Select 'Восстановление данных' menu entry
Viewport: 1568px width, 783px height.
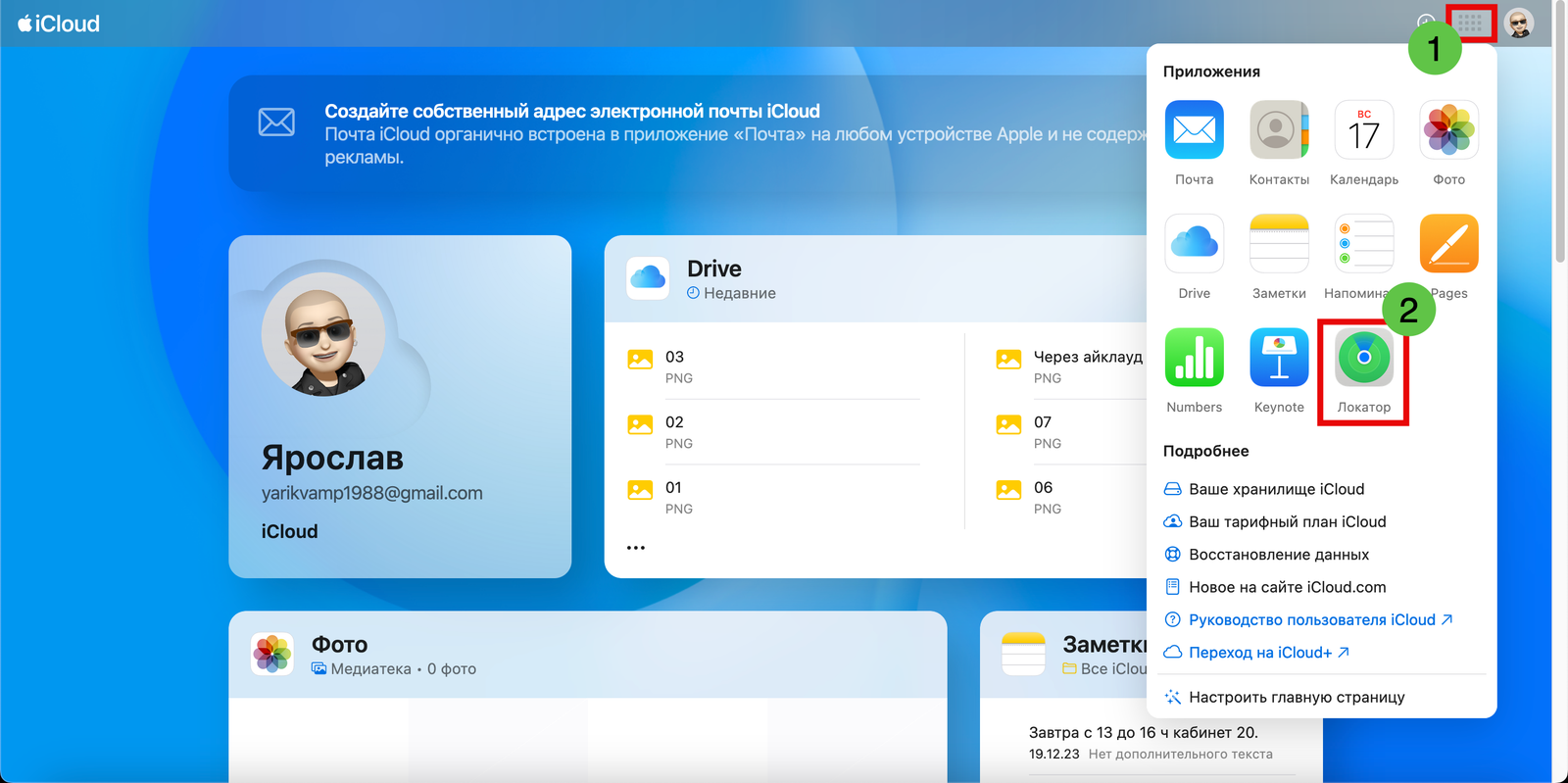pos(1265,555)
